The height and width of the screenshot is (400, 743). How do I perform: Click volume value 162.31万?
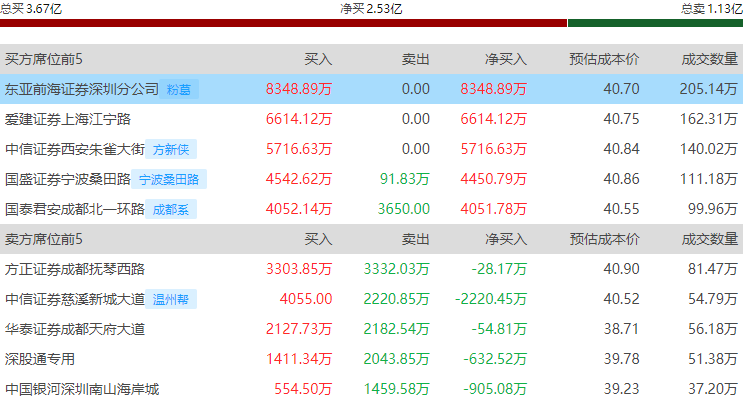(x=708, y=119)
